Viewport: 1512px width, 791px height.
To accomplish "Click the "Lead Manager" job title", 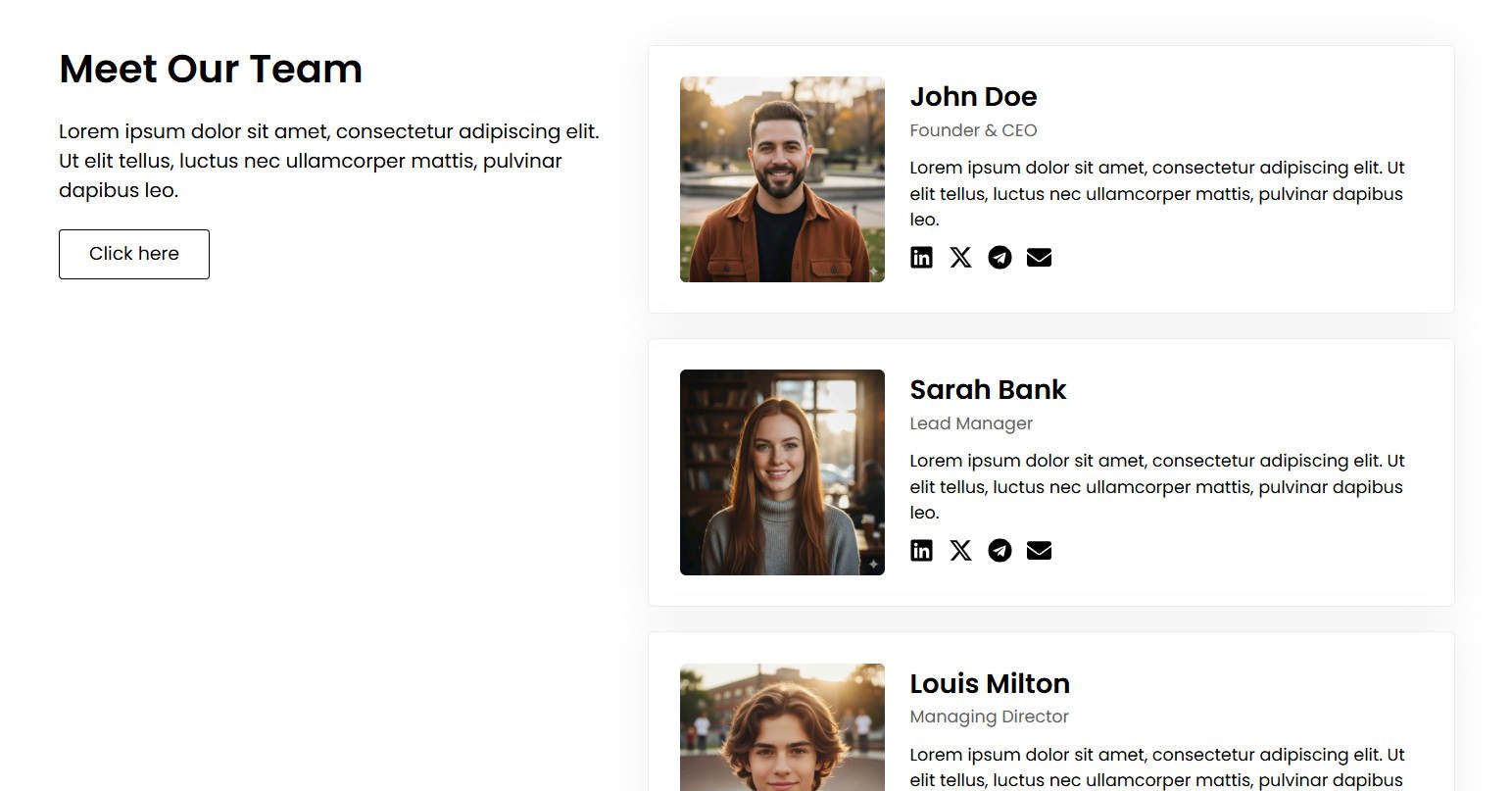I will tap(971, 423).
